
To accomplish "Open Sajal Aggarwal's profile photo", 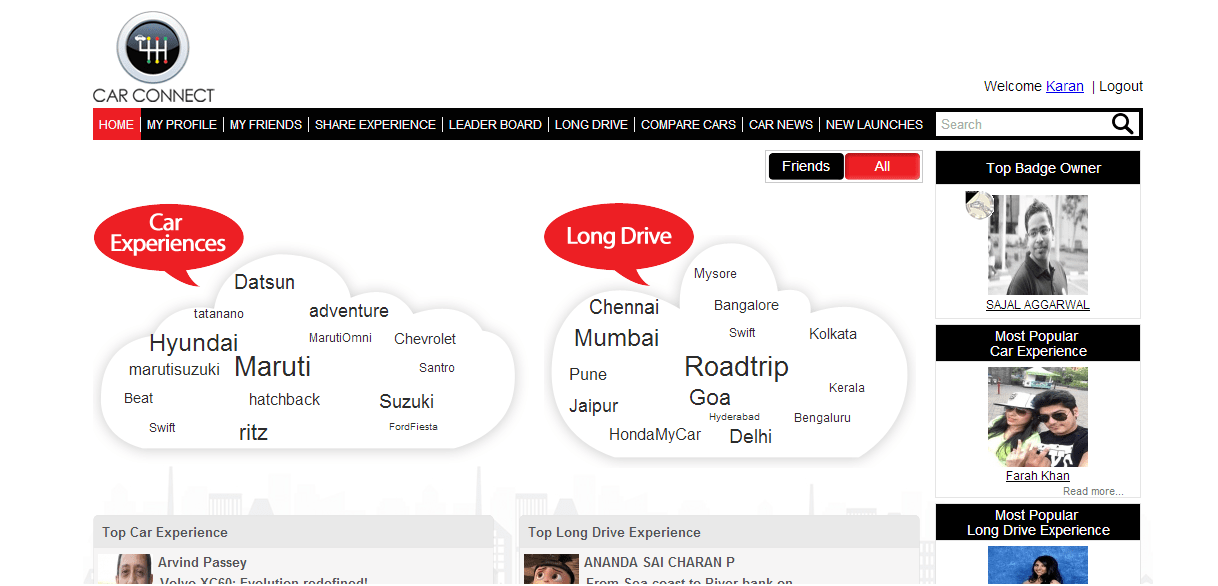I will [x=1038, y=245].
